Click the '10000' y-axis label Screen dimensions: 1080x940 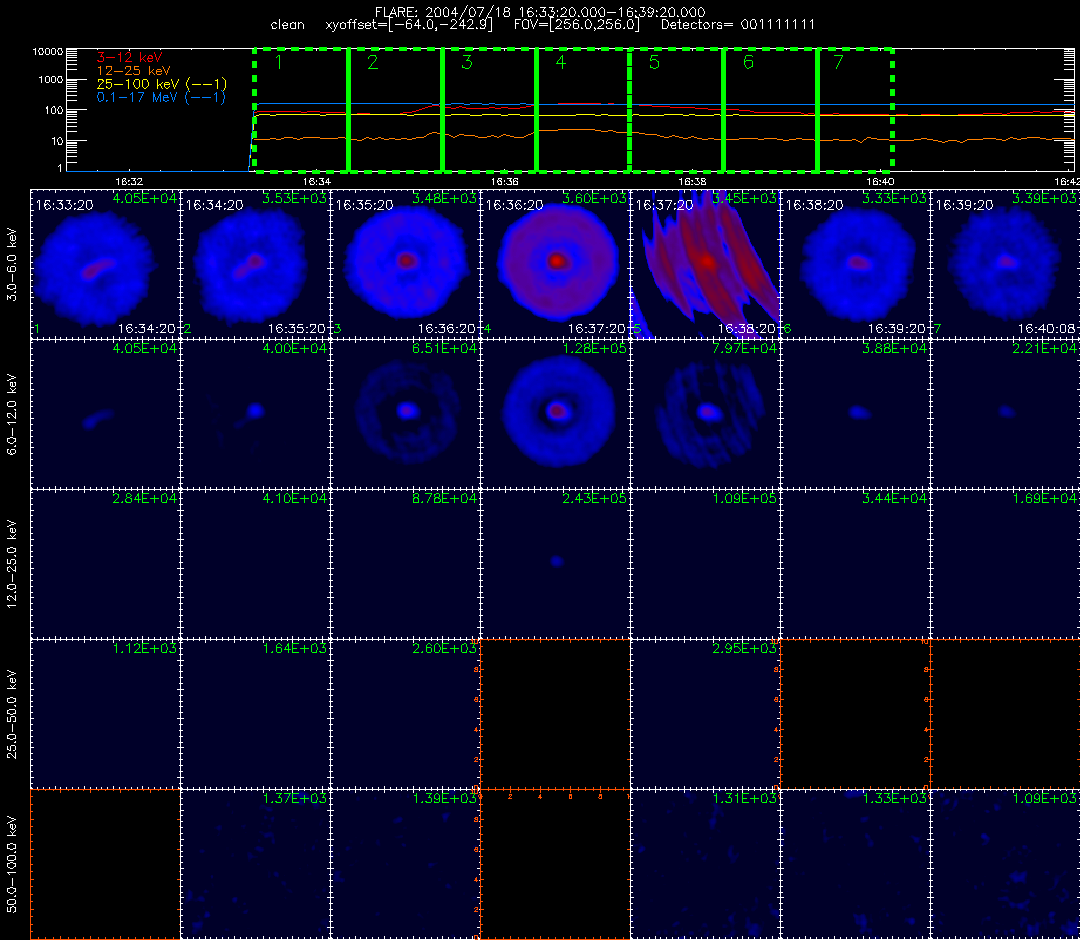coord(48,52)
